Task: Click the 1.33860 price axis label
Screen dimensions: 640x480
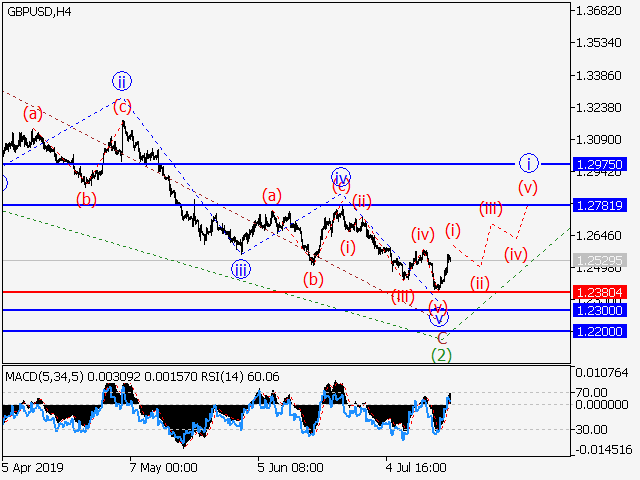Action: point(598,76)
